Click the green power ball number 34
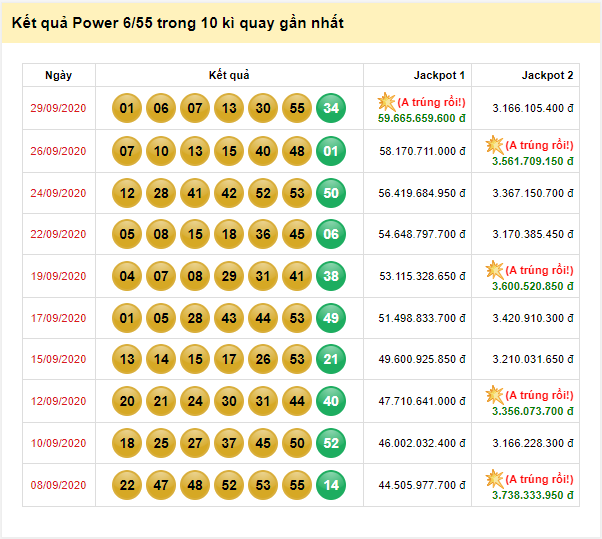 pos(331,109)
